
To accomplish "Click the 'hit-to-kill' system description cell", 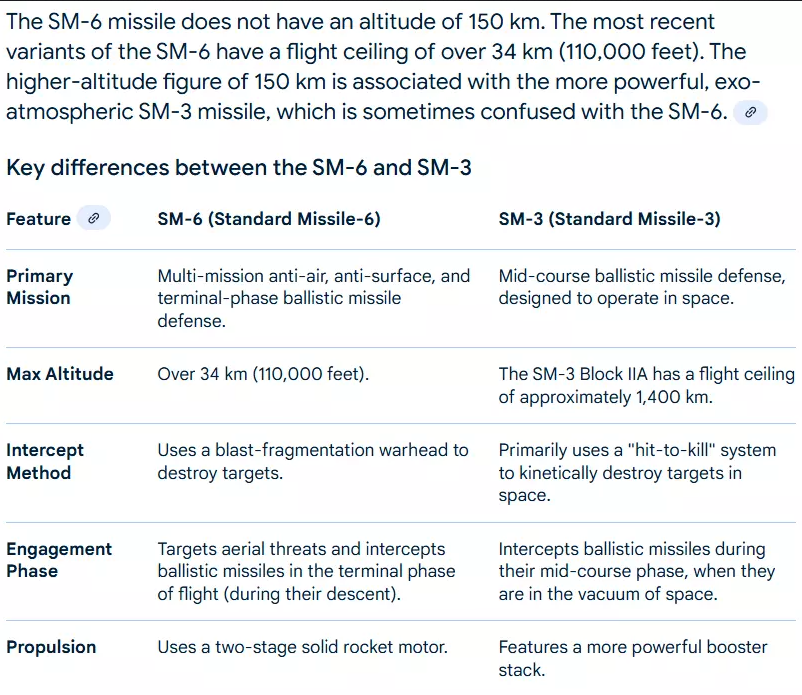I will [x=637, y=473].
